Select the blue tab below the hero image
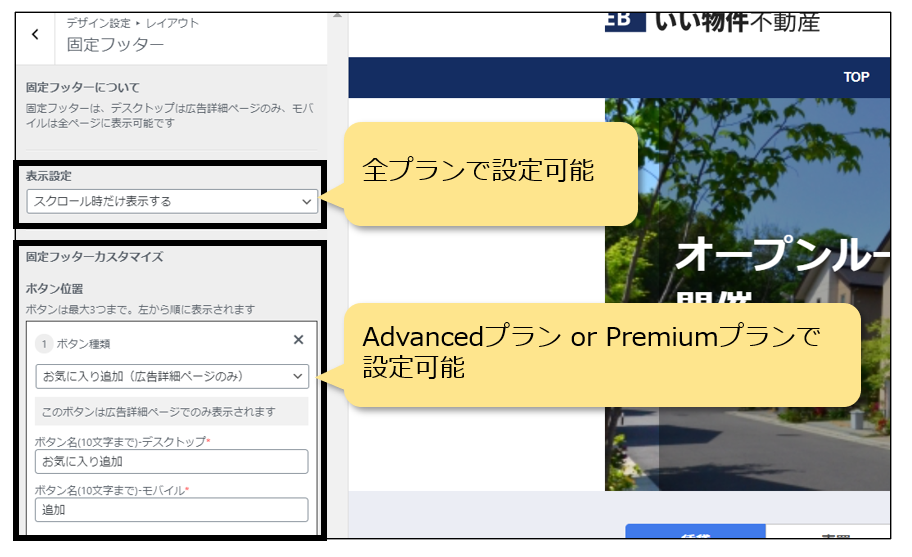 tap(695, 532)
